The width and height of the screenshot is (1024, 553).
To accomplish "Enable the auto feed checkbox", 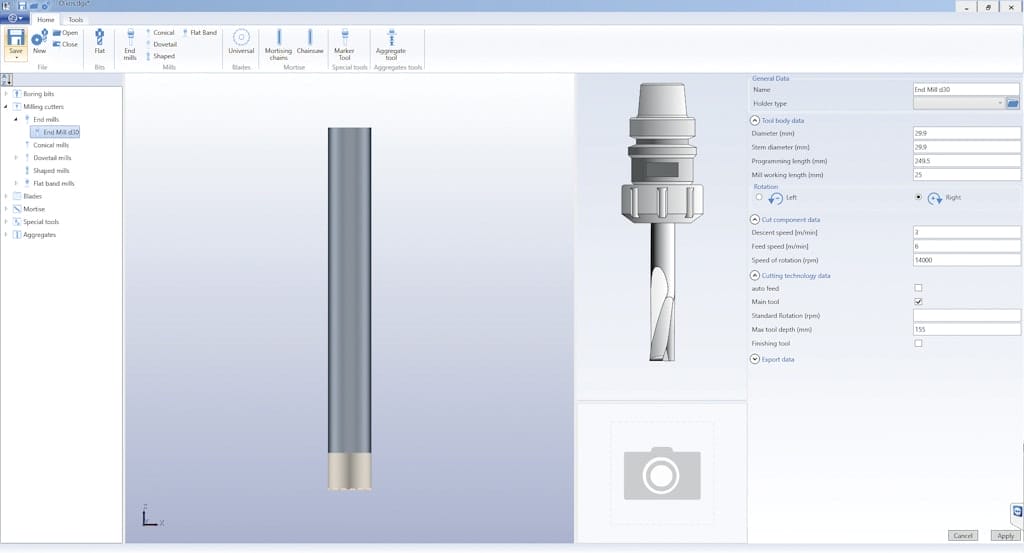I will [x=918, y=288].
